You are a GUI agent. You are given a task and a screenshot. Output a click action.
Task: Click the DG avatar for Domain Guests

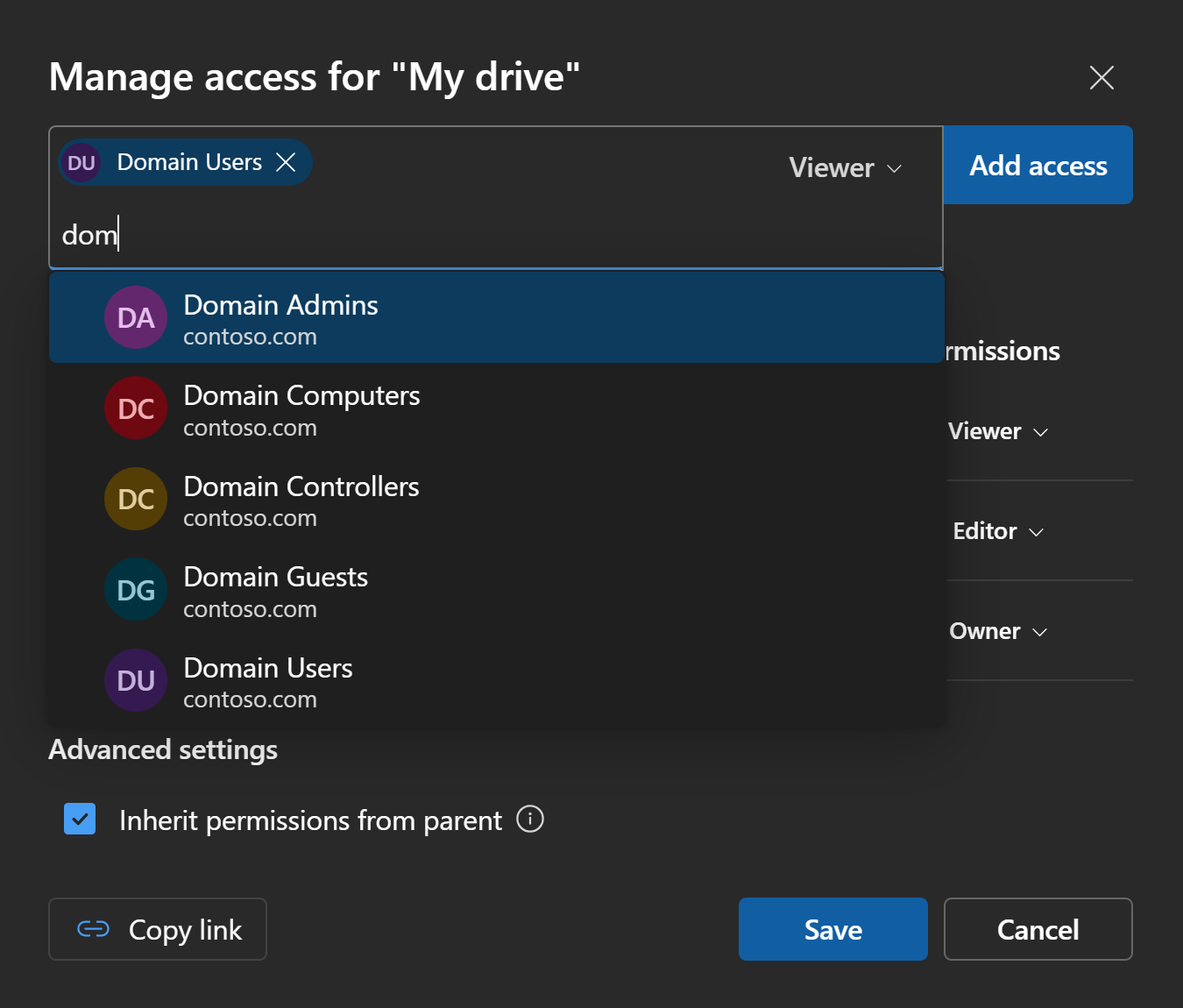[x=136, y=590]
